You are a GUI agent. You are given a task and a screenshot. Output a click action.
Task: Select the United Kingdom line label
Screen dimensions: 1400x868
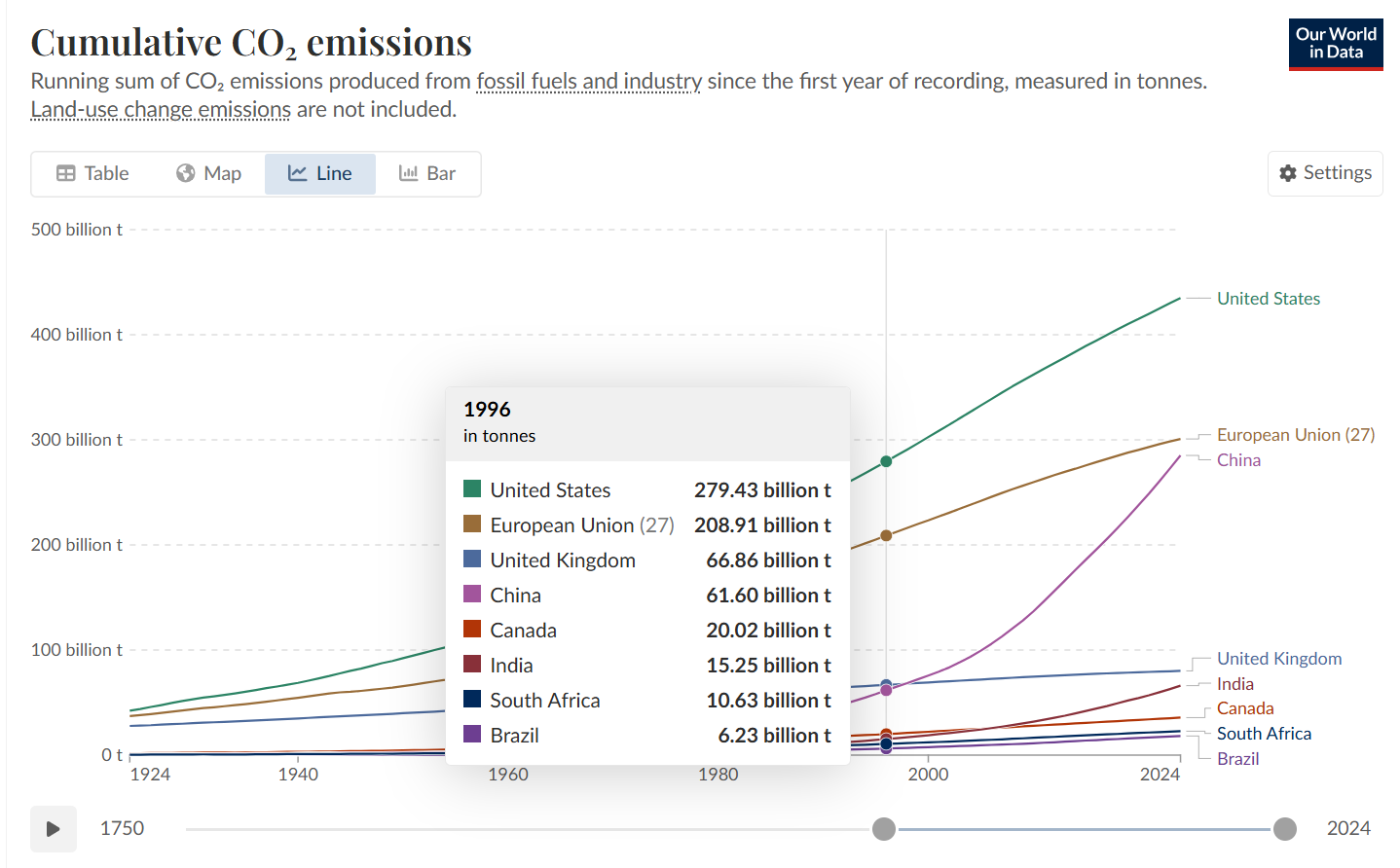coord(1278,659)
